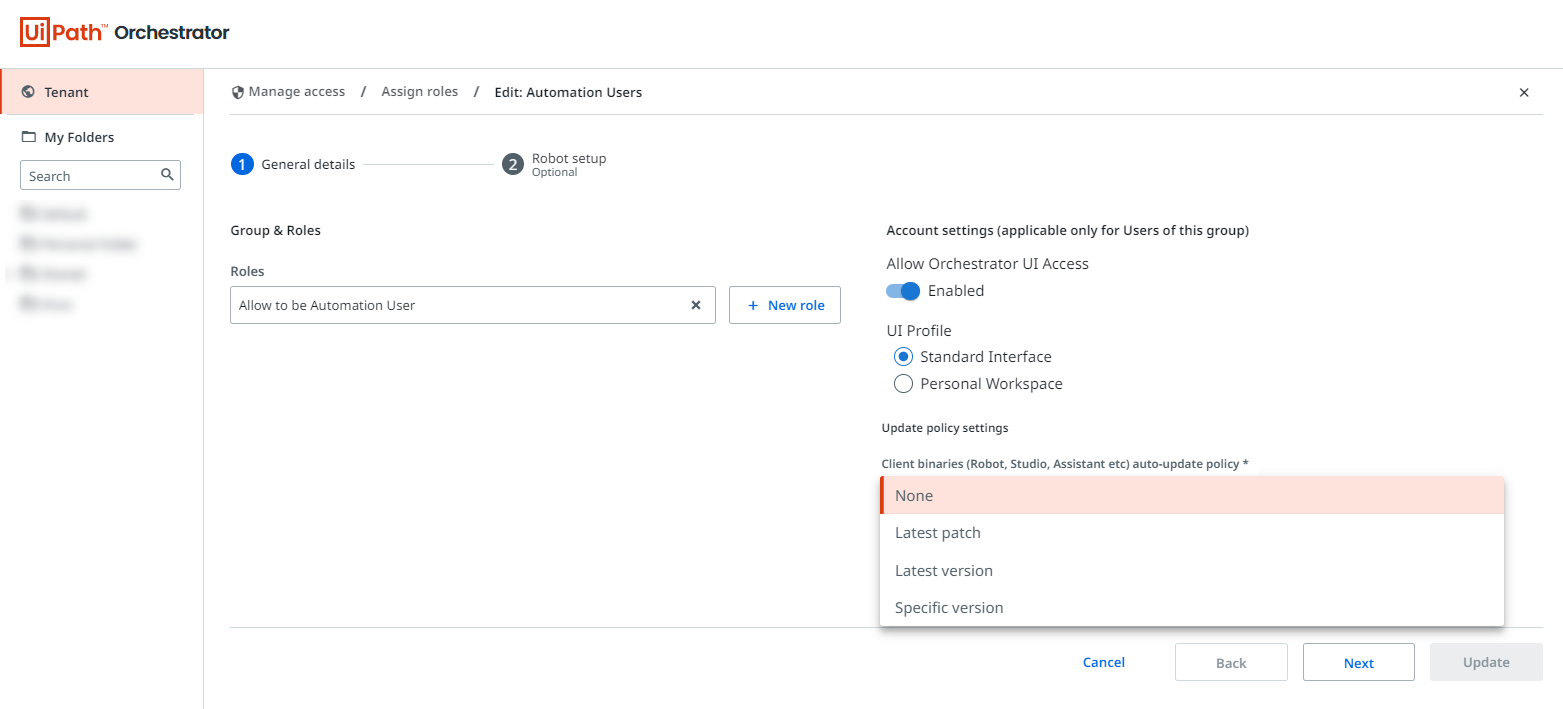1563x709 pixels.
Task: Navigate to Assign roles breadcrumb
Action: click(419, 92)
